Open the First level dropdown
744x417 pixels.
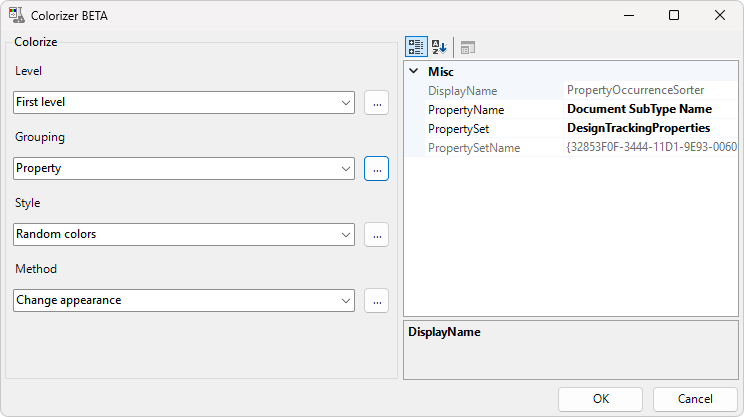(184, 102)
